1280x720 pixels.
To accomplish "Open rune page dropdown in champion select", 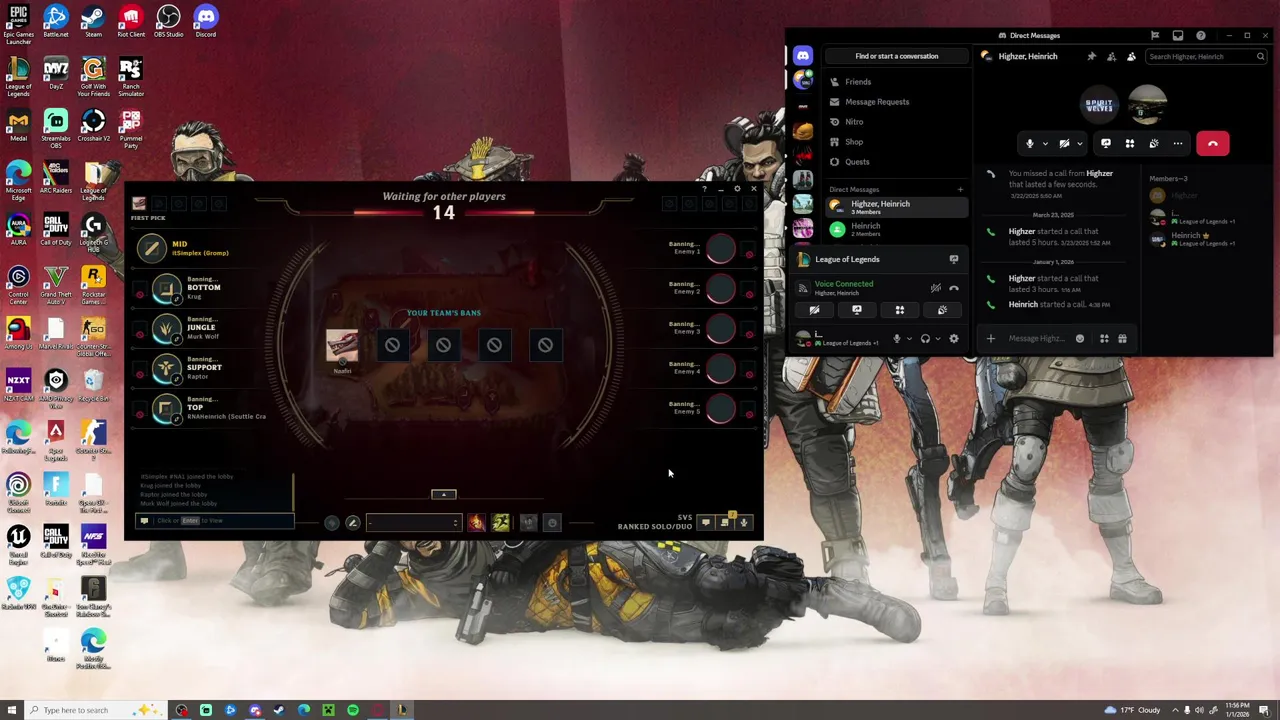I will [413, 523].
